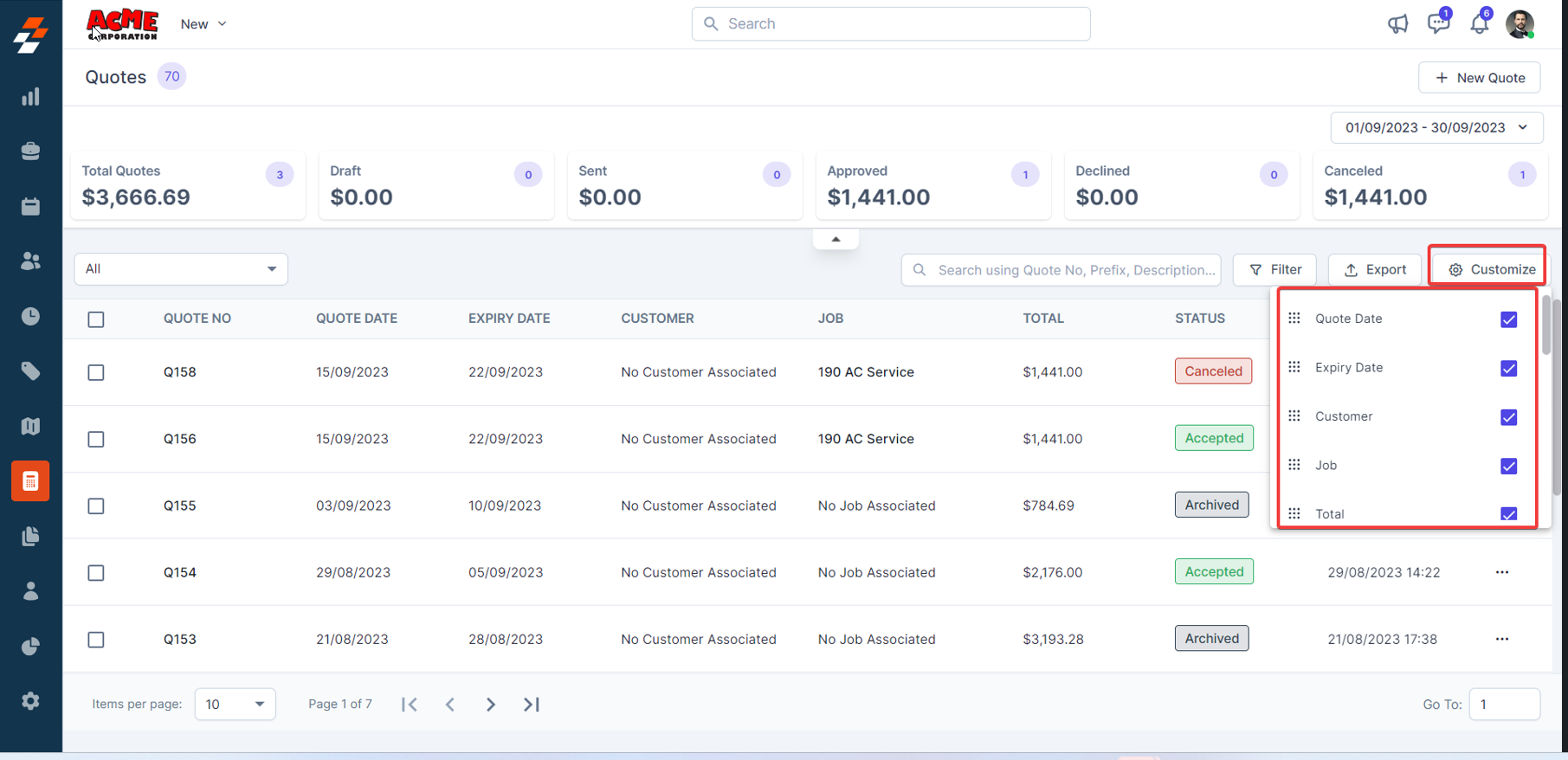The width and height of the screenshot is (1568, 760).
Task: Click the New Quote button
Action: (1479, 78)
